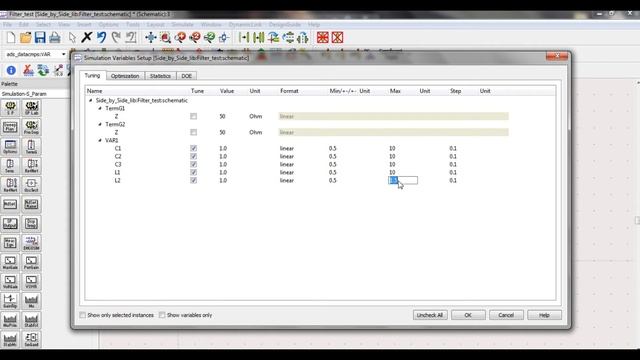The image size is (640, 360).
Task: Click the L2 Max value input field
Action: click(403, 180)
